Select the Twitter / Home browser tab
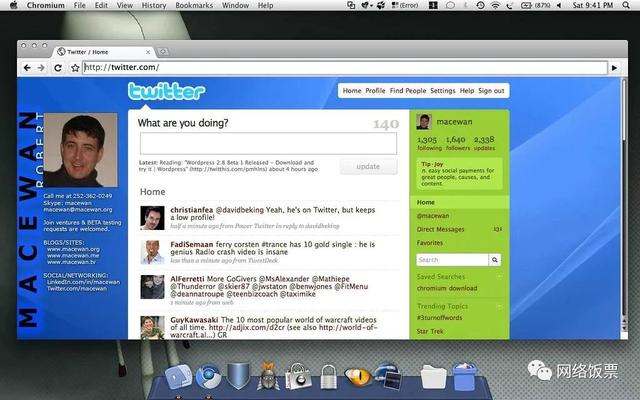 102,52
